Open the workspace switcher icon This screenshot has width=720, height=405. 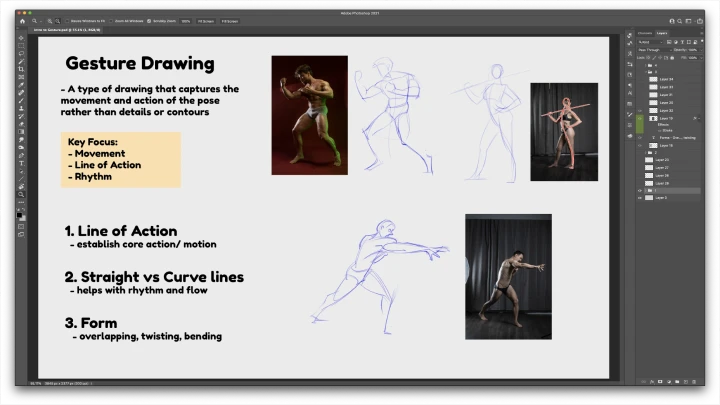tap(688, 21)
